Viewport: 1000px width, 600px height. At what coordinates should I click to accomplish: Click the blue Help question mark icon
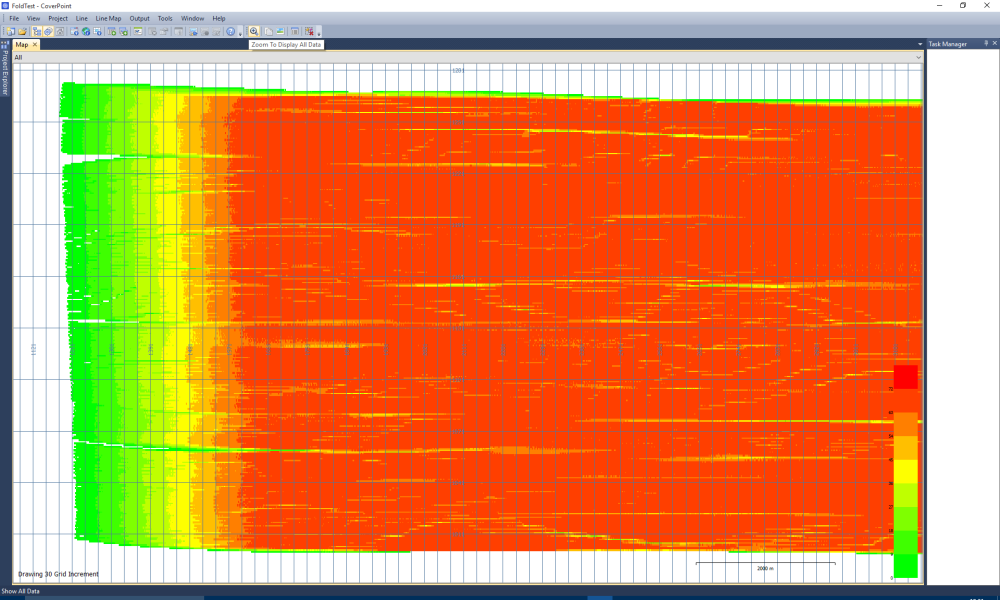click(230, 32)
